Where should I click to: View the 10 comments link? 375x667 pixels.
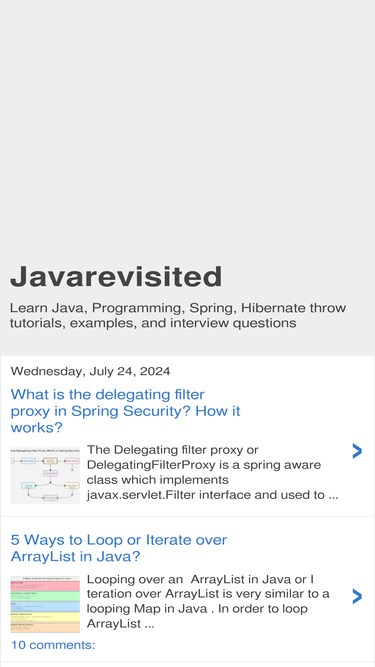53,645
